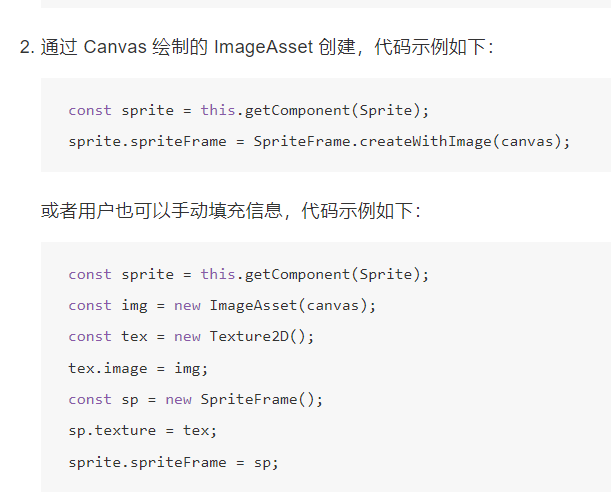Screen dimensions: 611x502
Task: Click the this keyword in the first code block
Action: click(217, 110)
